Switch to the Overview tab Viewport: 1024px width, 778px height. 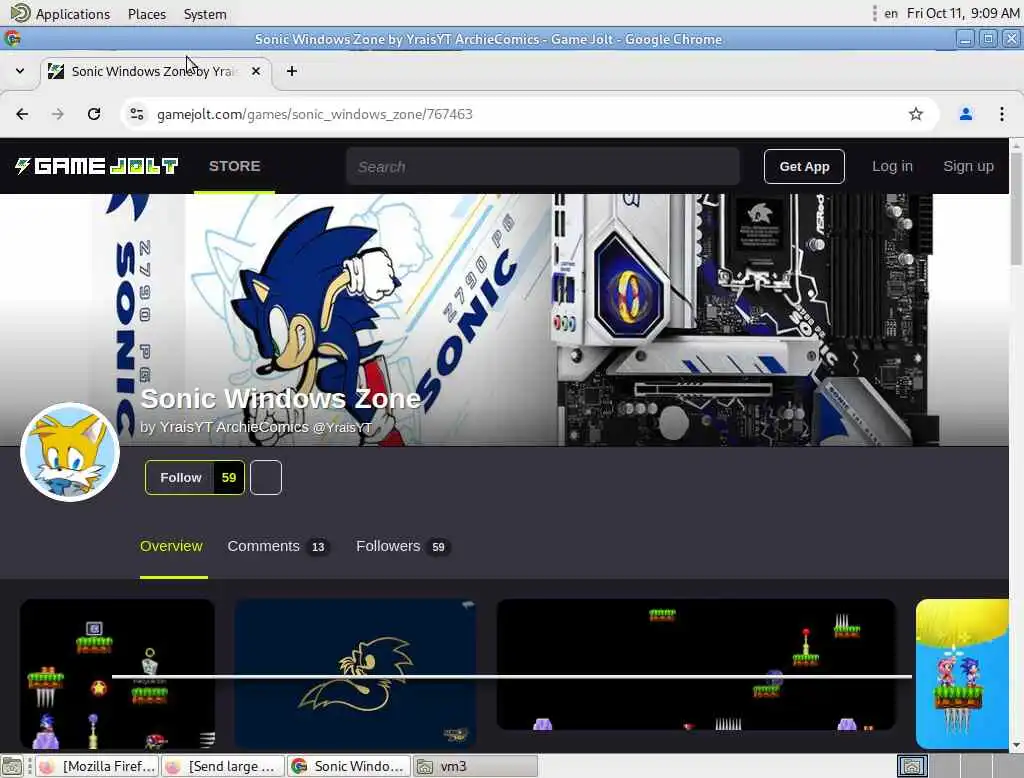172,546
